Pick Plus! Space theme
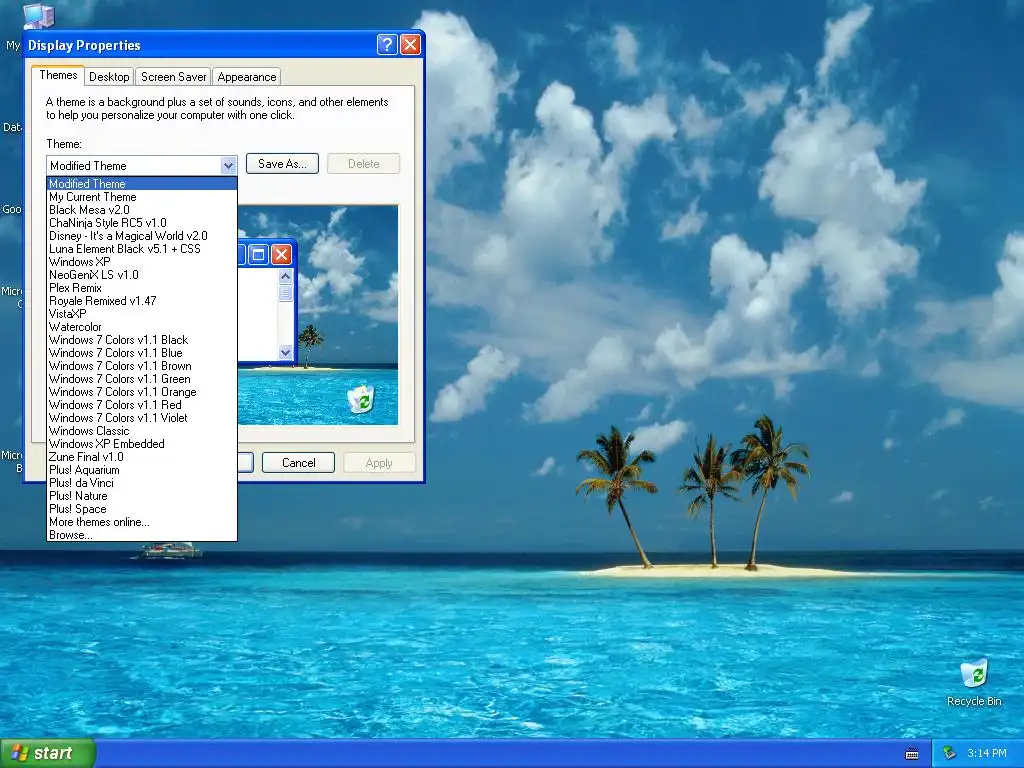1024x768 pixels. click(x=142, y=509)
